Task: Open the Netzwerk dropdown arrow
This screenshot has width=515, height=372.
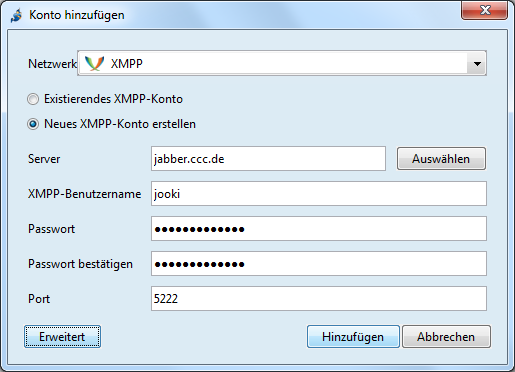Action: click(477, 63)
